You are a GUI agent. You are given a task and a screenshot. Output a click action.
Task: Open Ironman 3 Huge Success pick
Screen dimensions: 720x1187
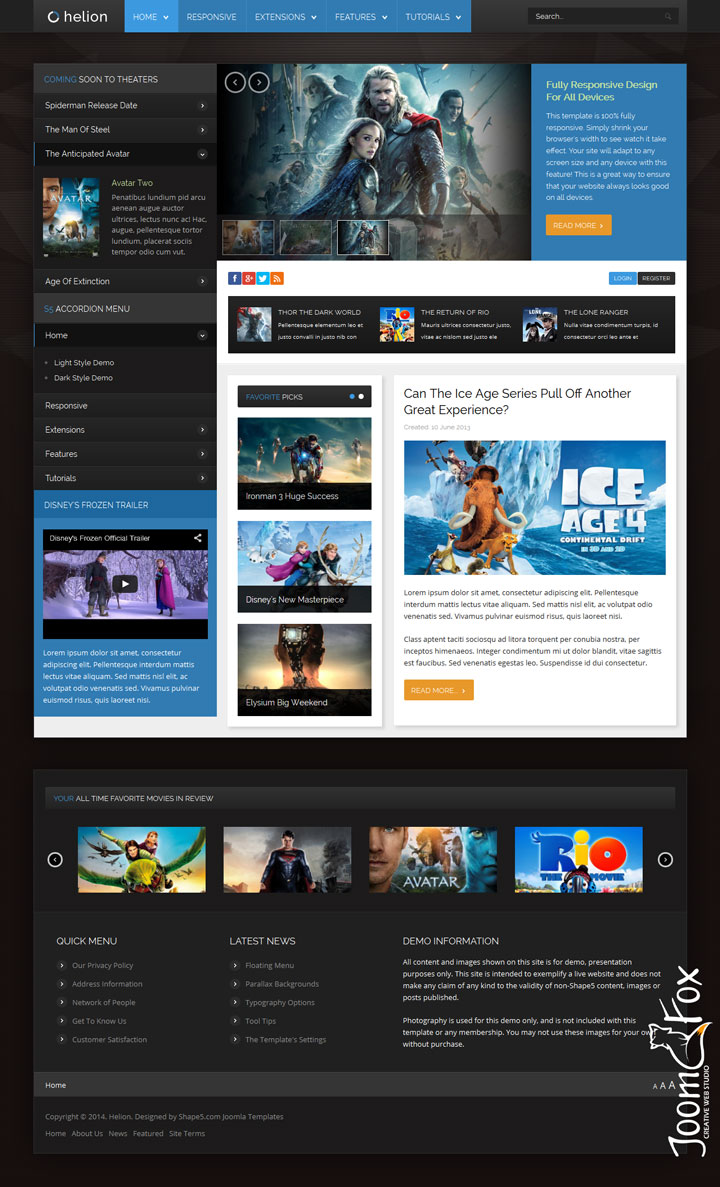coord(304,463)
